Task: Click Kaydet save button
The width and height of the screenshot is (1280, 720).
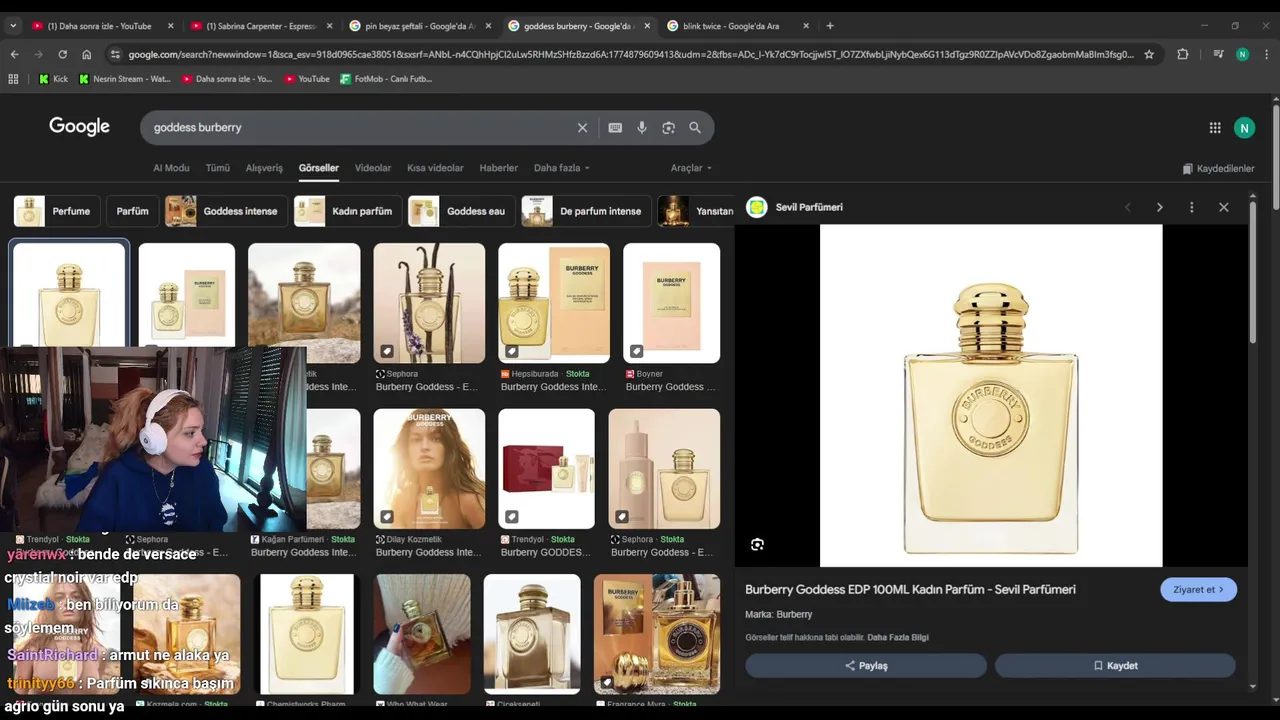Action: (x=1115, y=666)
